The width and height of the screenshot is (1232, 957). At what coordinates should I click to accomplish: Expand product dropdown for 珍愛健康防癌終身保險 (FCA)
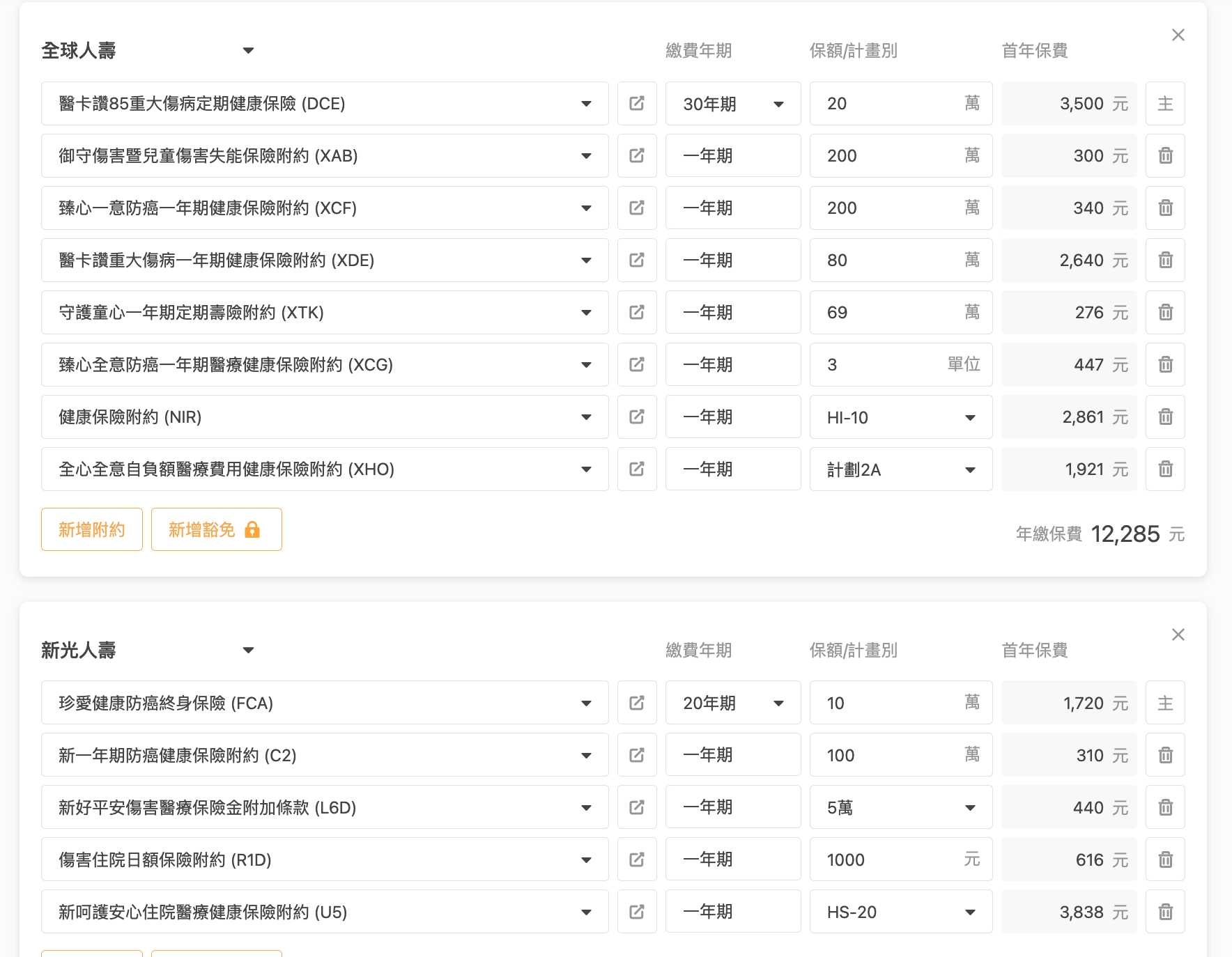[325, 703]
